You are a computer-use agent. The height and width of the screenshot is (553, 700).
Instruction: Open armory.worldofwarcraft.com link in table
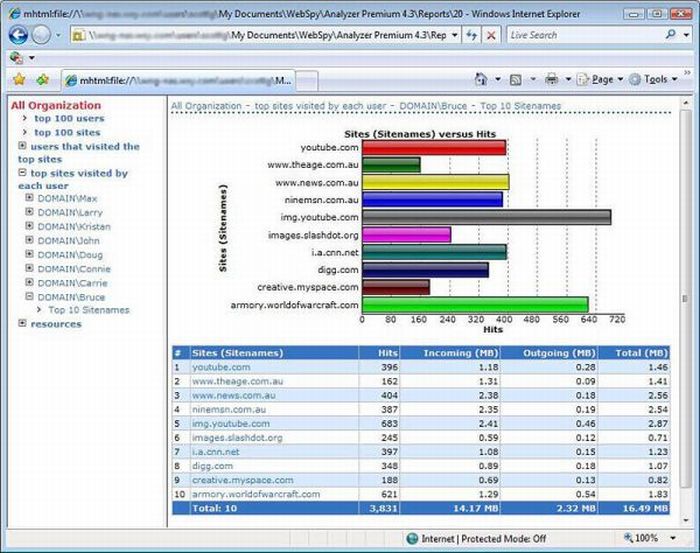point(256,494)
